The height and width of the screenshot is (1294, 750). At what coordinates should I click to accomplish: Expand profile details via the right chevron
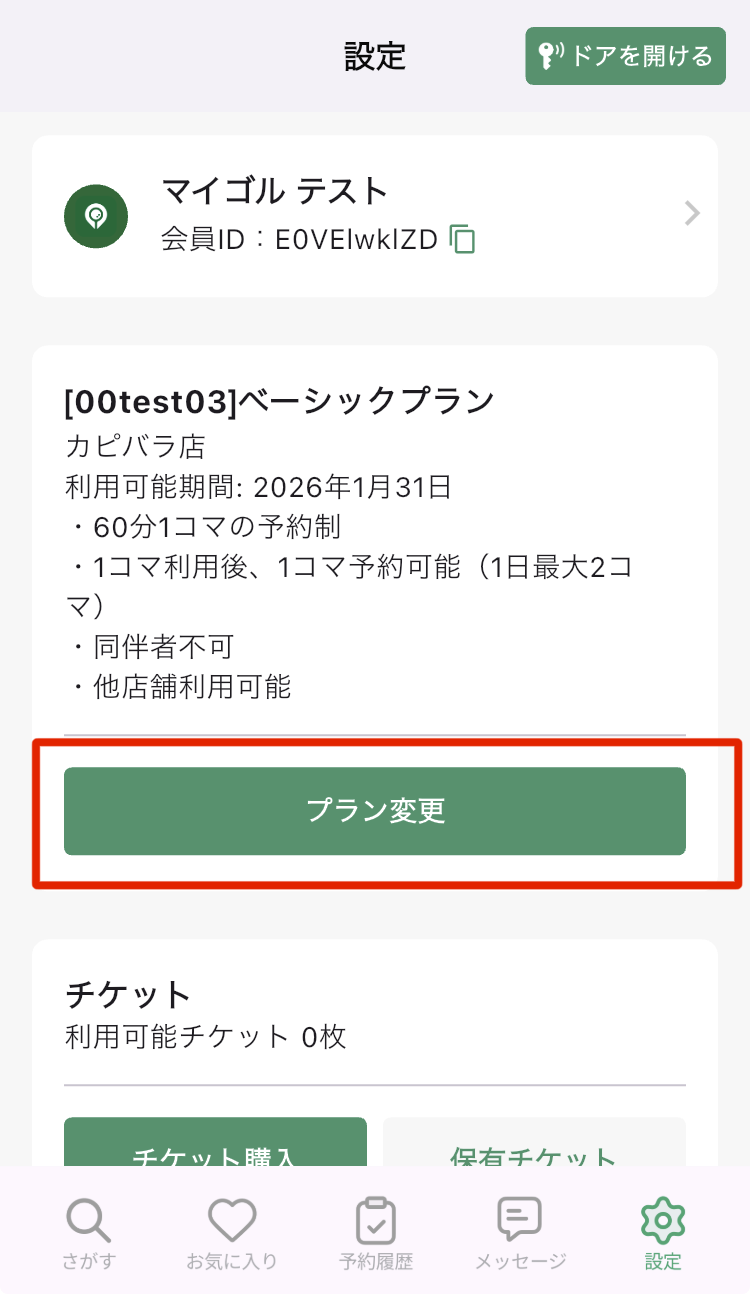point(692,214)
